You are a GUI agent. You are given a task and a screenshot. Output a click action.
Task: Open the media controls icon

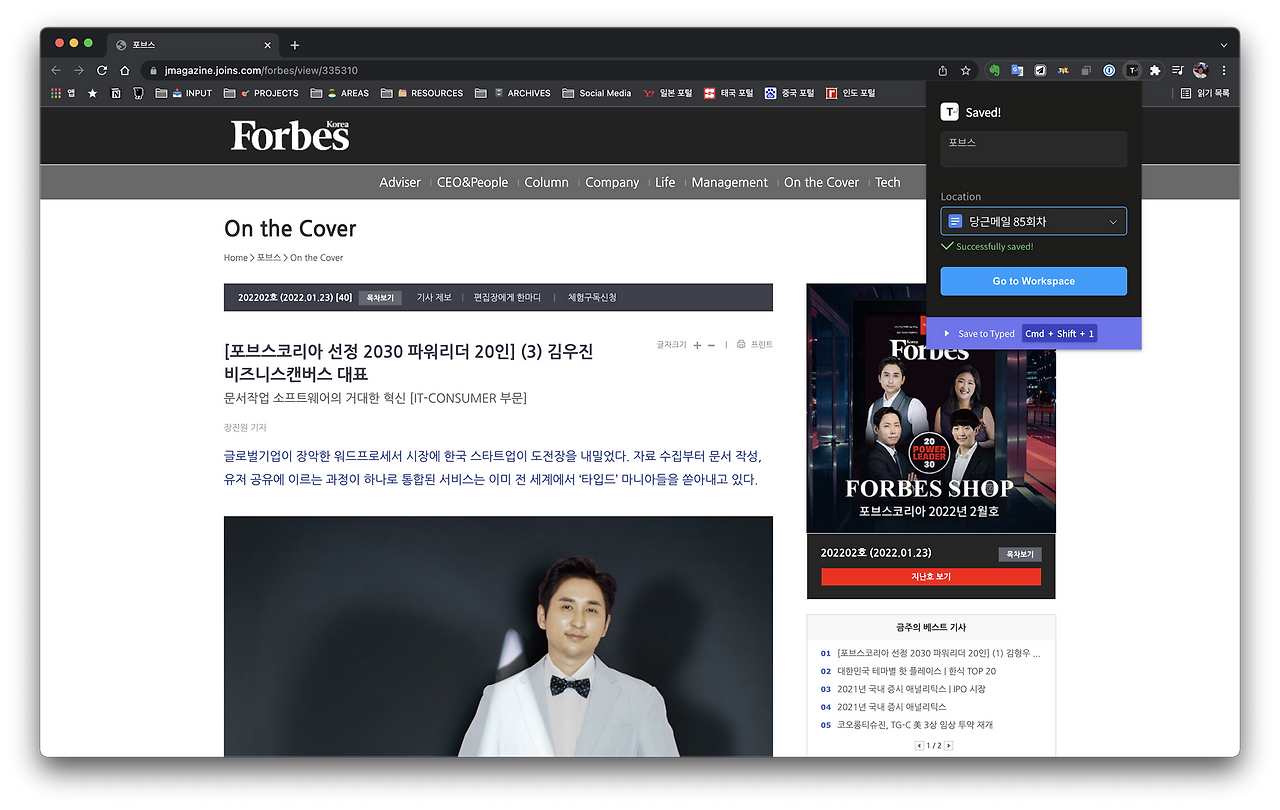(x=1178, y=71)
